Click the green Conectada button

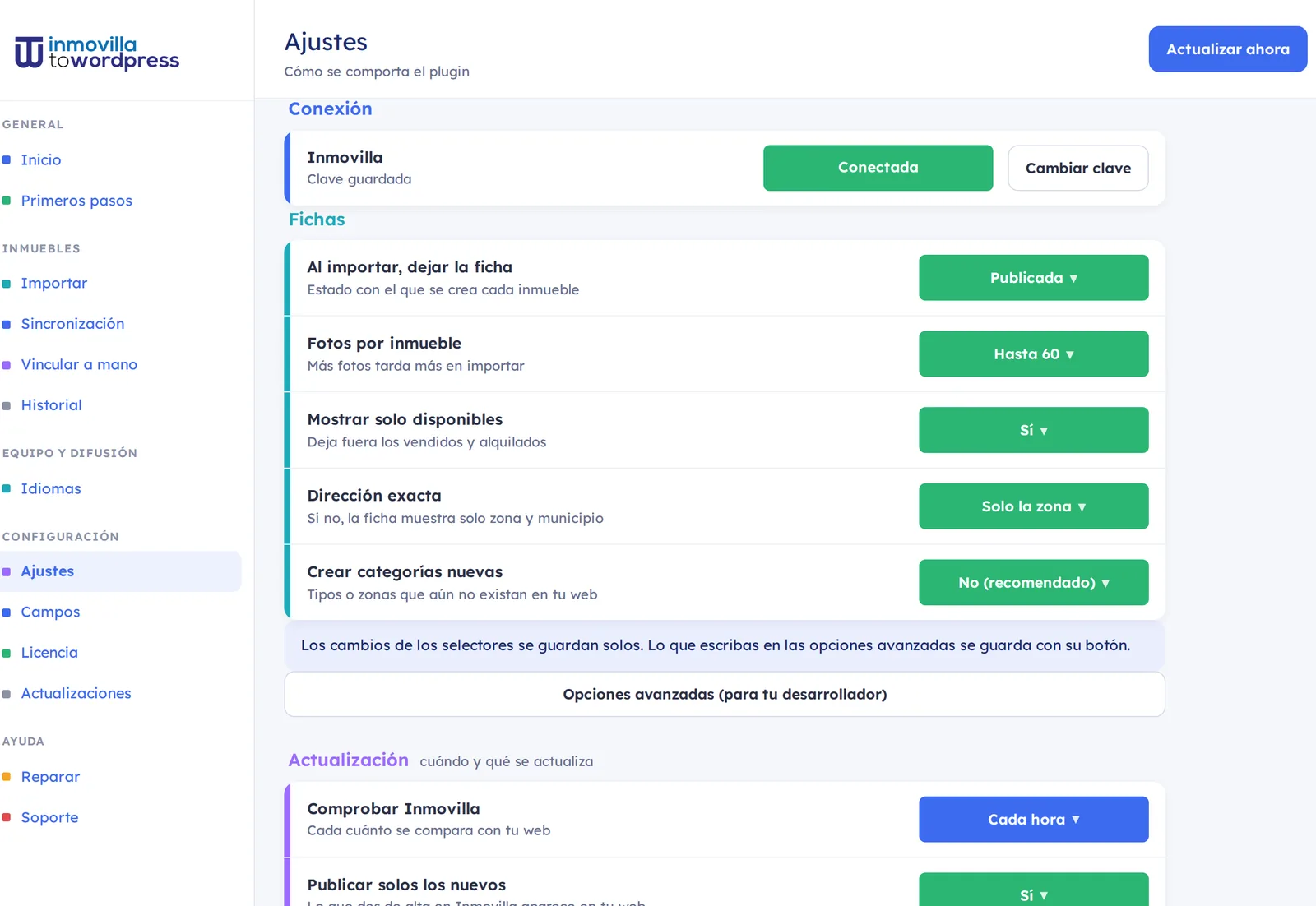coord(878,168)
